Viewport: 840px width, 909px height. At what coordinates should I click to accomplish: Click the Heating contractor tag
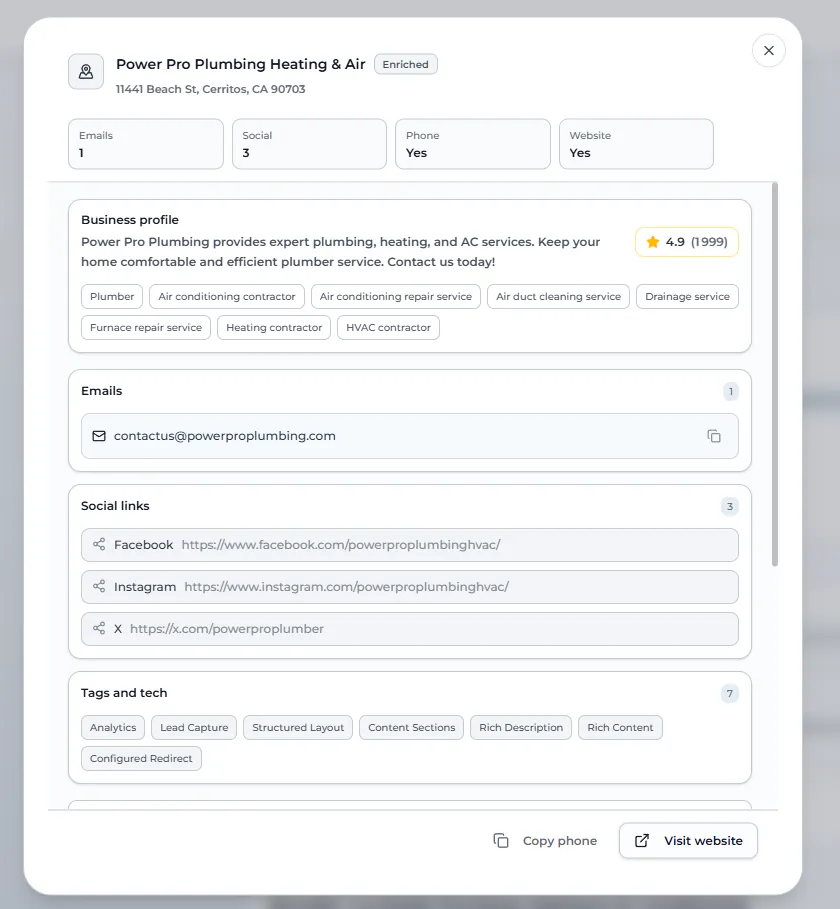274,328
